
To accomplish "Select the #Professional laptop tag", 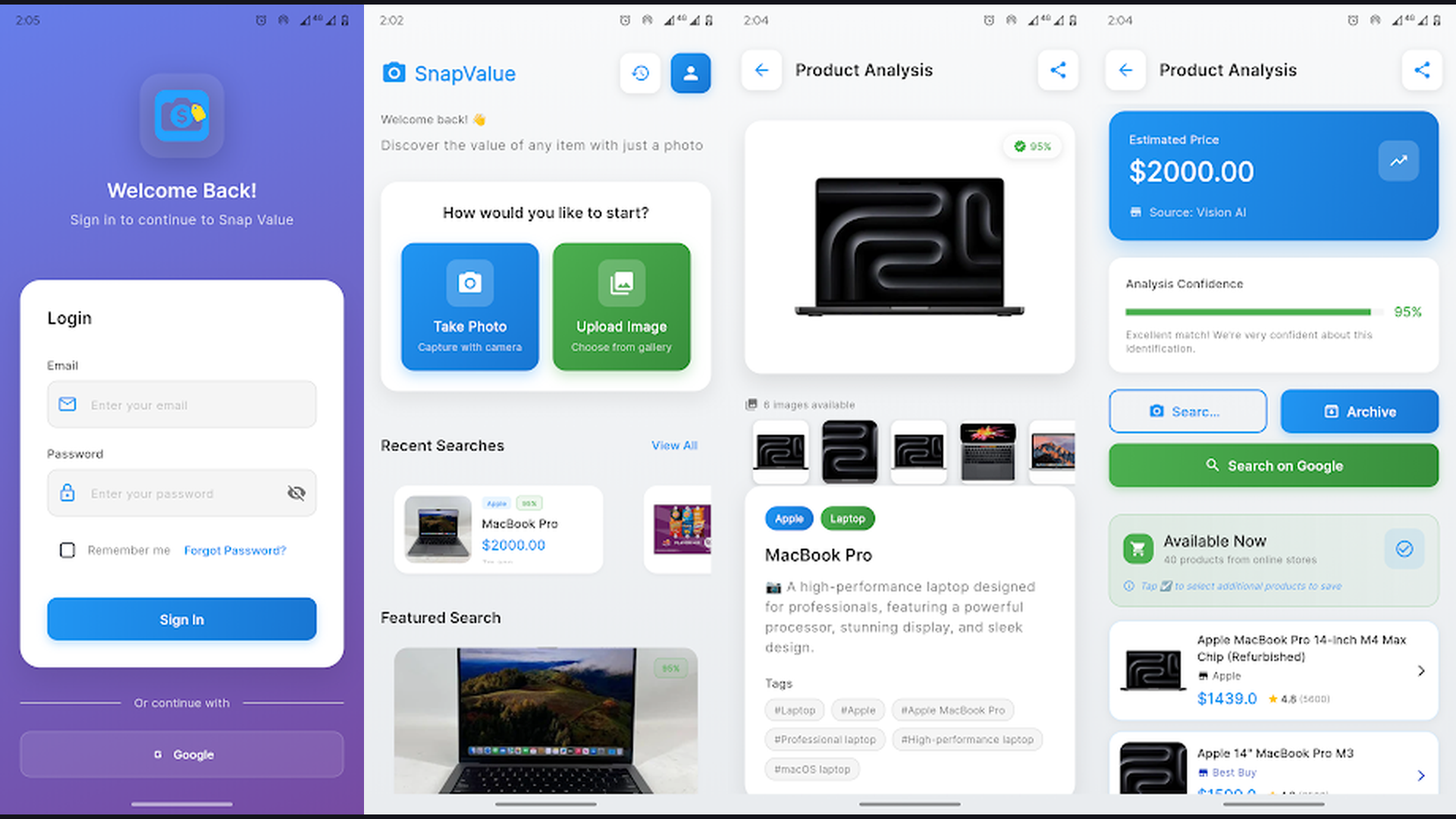I will (x=825, y=739).
